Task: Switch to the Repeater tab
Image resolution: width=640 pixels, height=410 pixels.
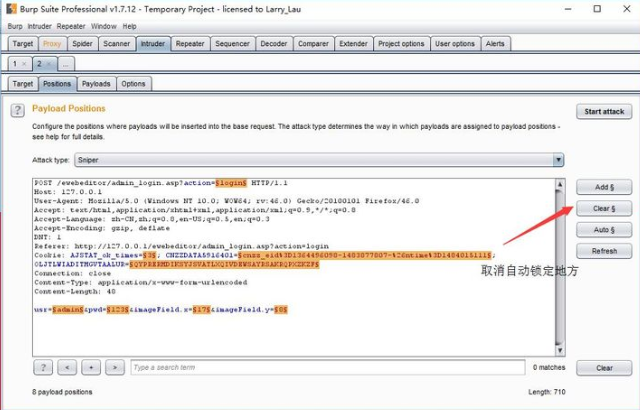Action: tap(190, 44)
